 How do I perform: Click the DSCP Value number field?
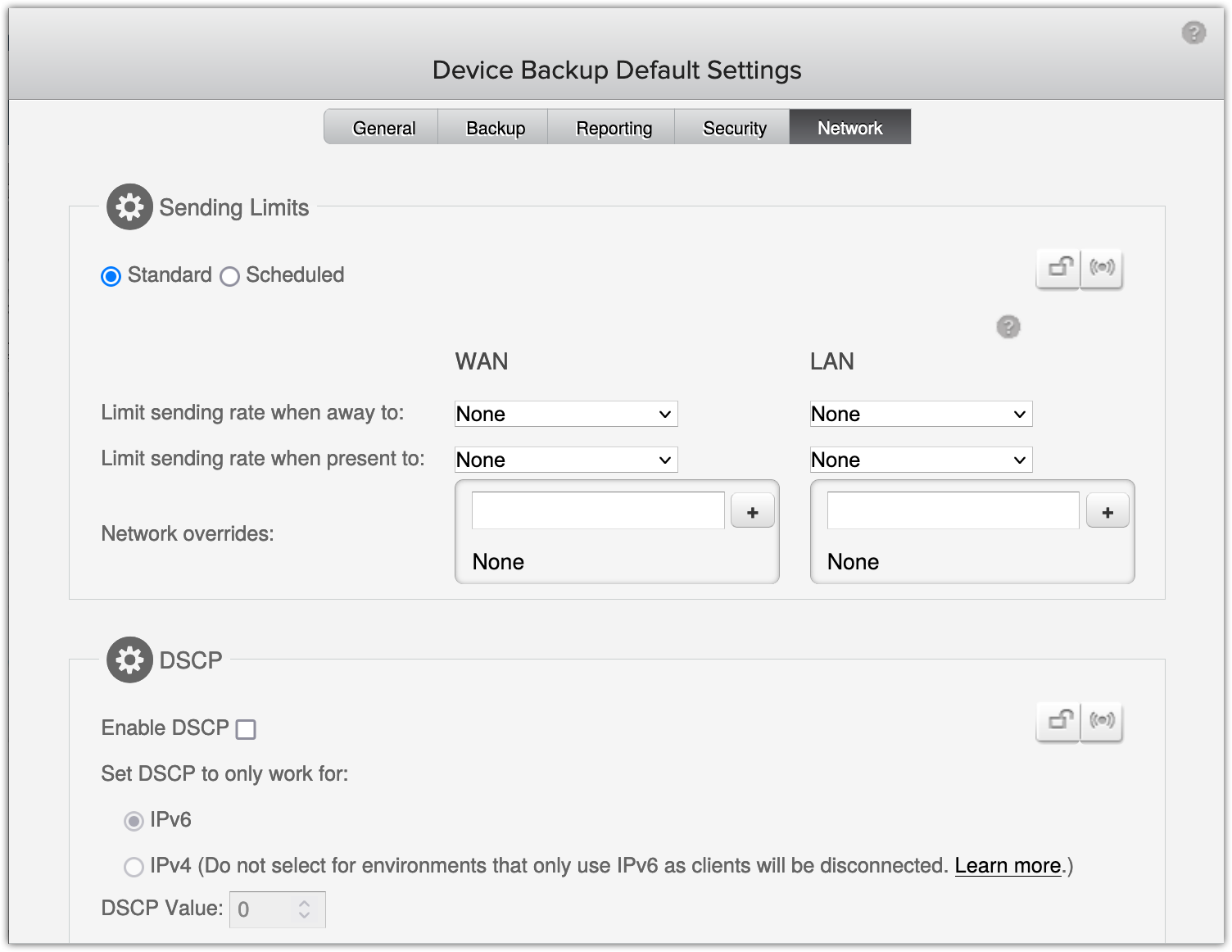tap(278, 909)
